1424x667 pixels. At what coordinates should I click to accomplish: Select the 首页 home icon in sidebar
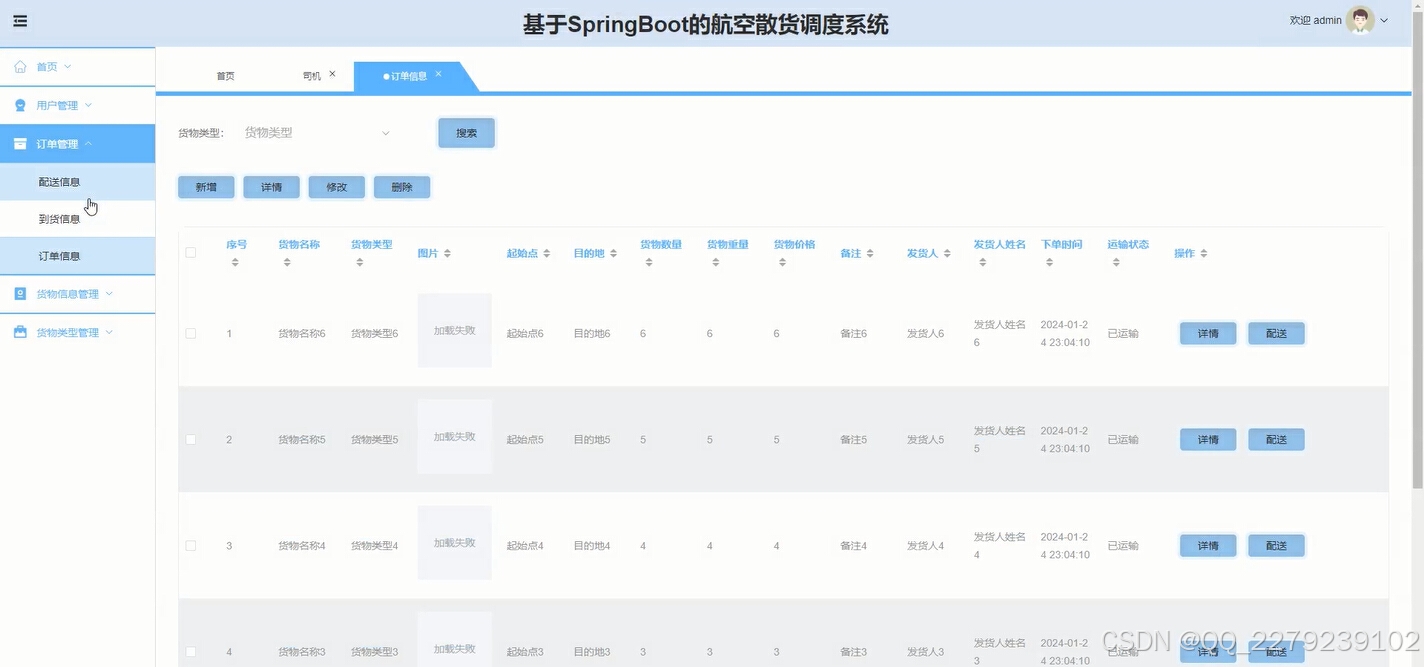point(21,66)
